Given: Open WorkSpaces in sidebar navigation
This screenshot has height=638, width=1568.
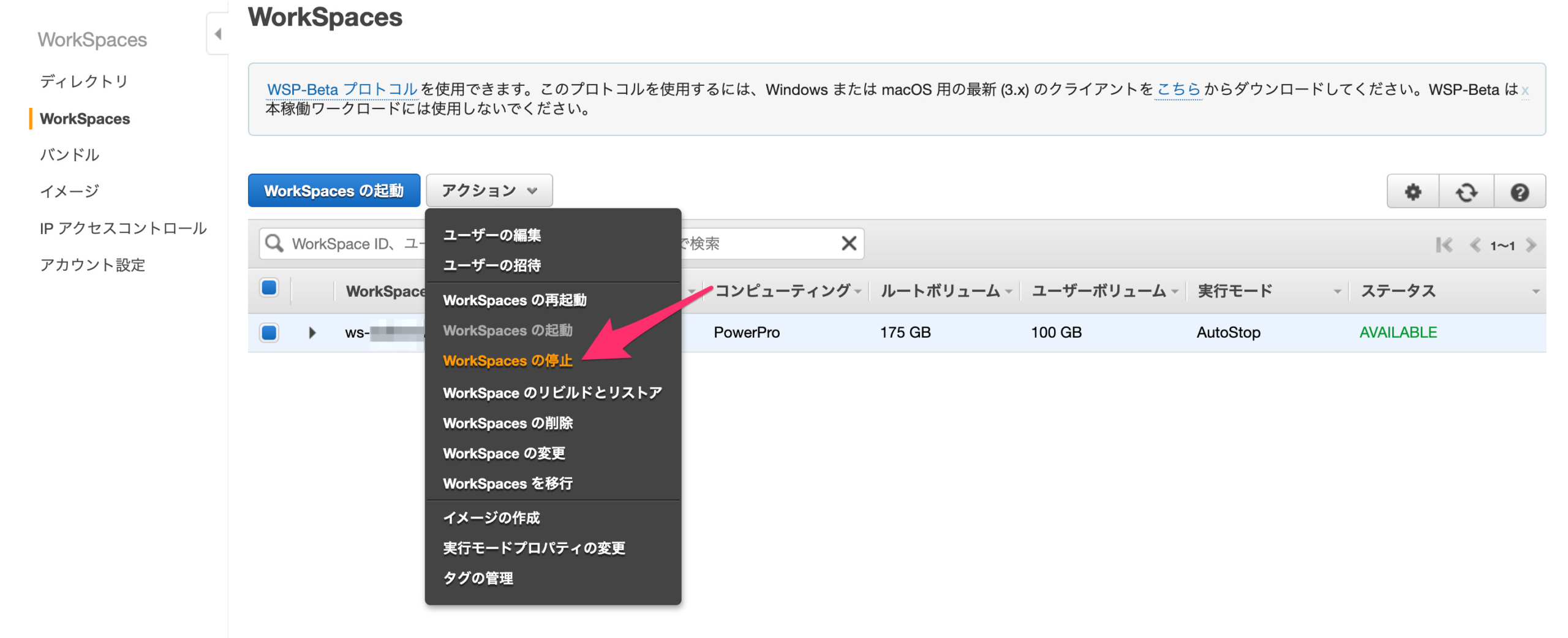Looking at the screenshot, I should tap(85, 119).
